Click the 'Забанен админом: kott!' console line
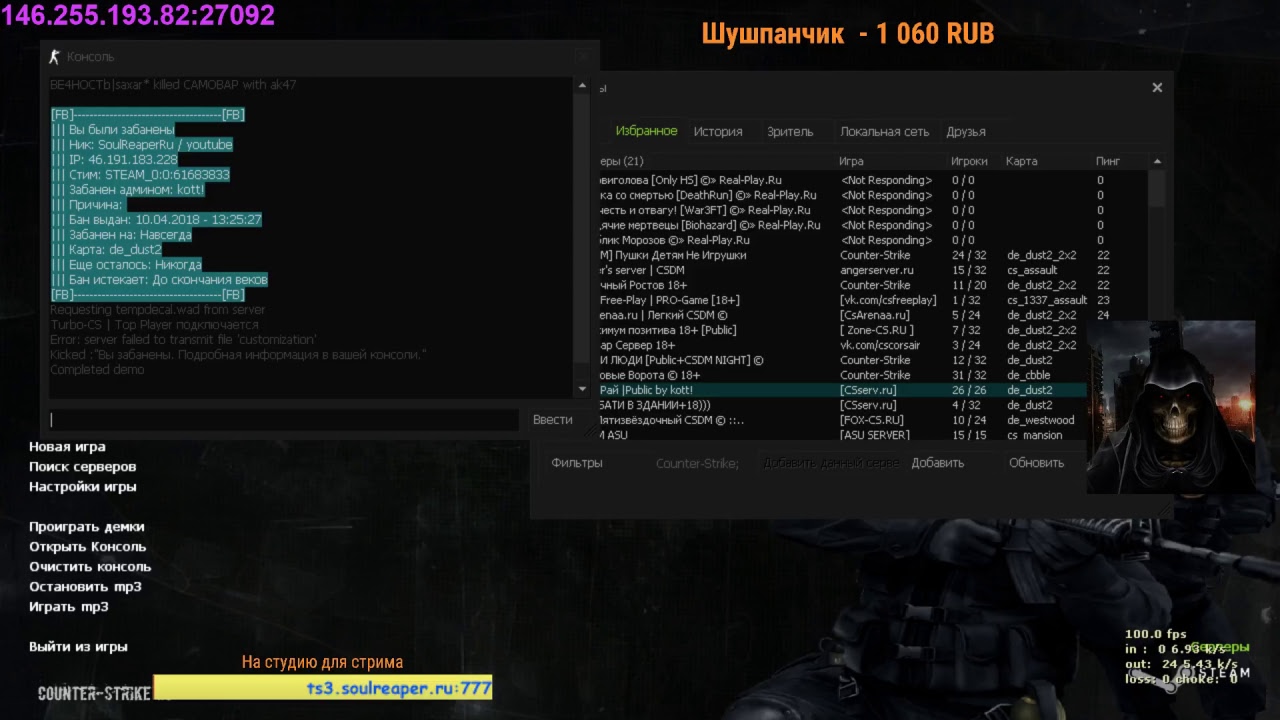The image size is (1280, 720). click(128, 190)
